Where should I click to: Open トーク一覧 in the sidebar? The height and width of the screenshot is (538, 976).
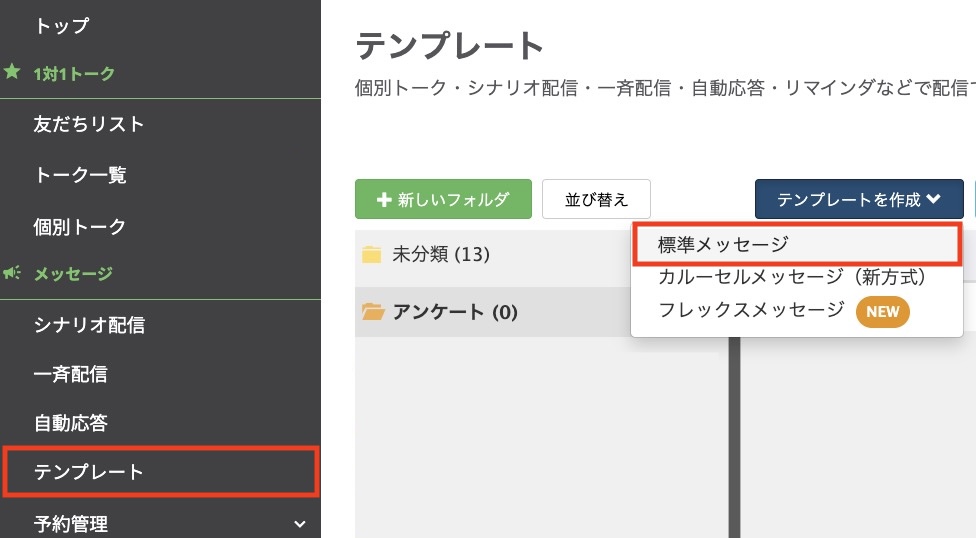pos(80,175)
